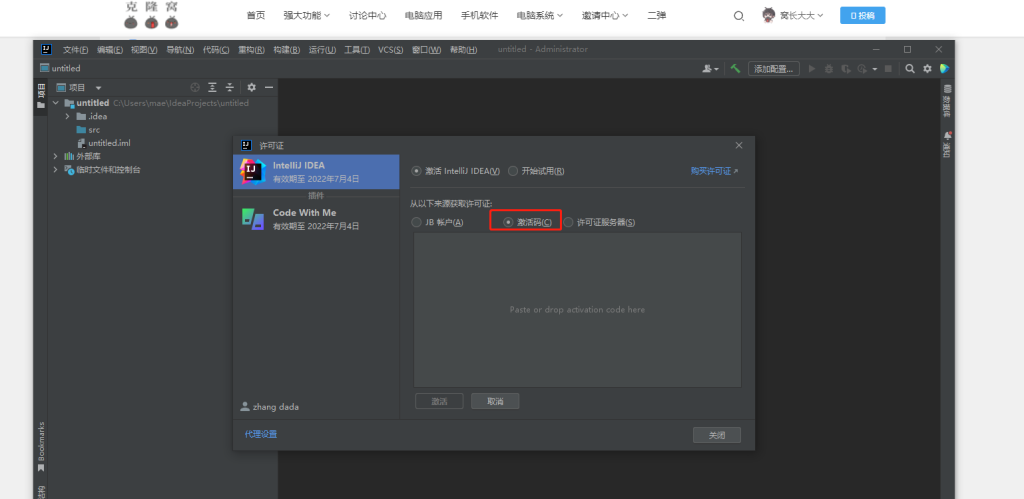Viewport: 1024px width, 499px height.
Task: Click the Close (关闭) button in License dialog
Action: pos(717,435)
